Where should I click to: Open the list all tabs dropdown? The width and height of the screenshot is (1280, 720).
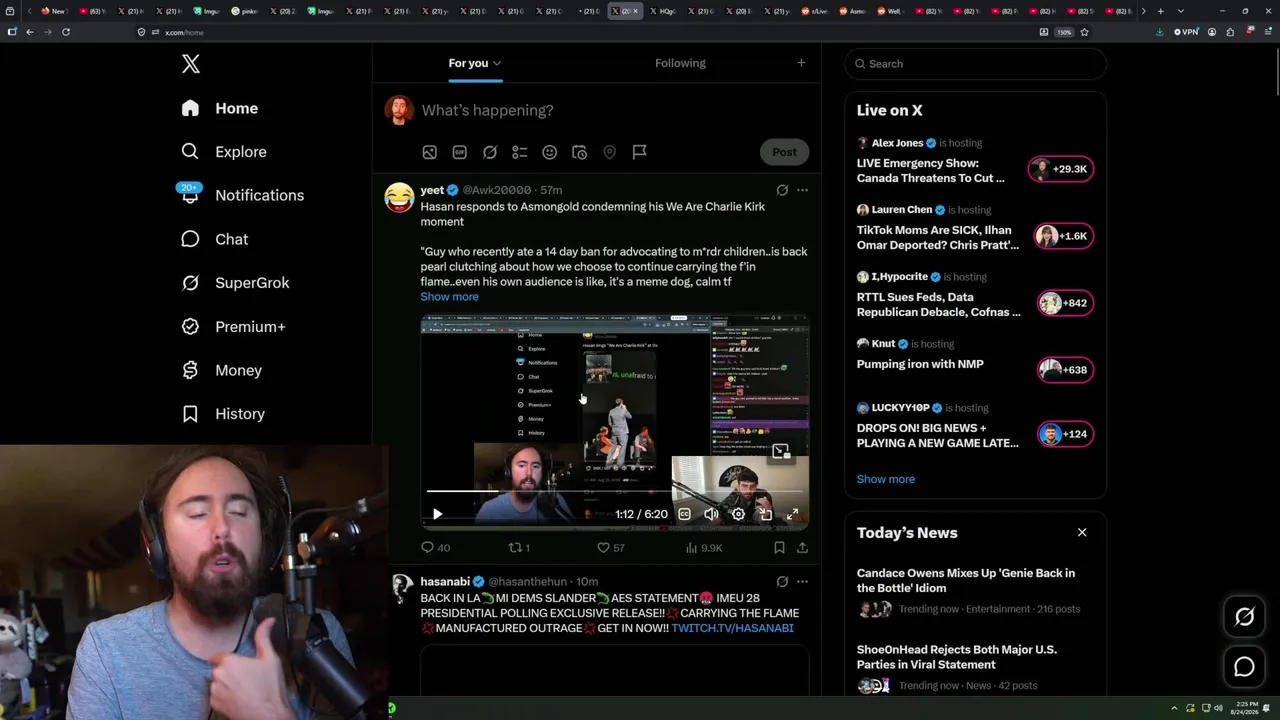[1180, 11]
